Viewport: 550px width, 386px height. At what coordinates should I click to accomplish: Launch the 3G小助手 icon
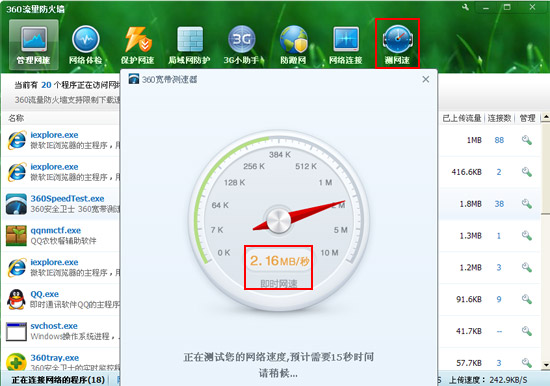tap(242, 44)
